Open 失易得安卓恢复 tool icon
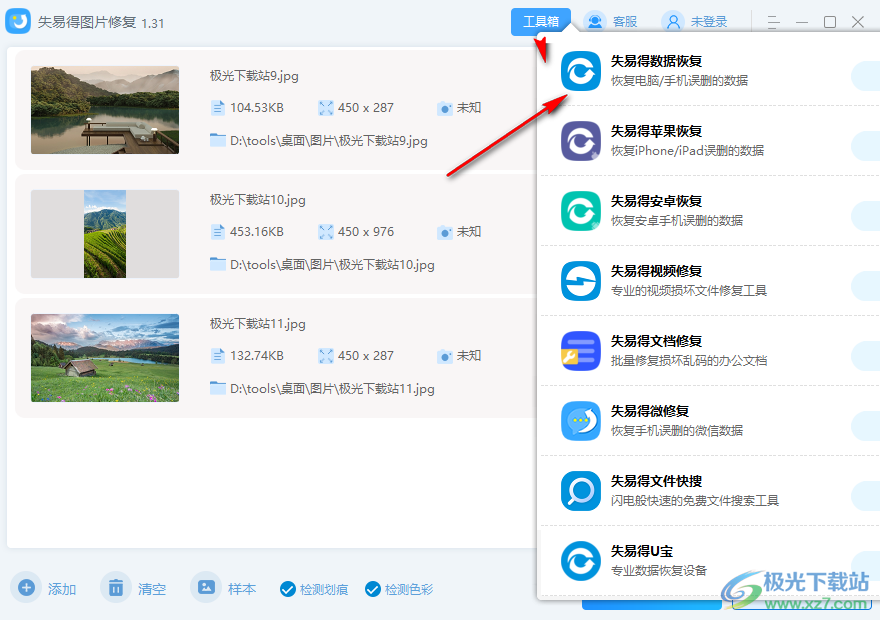Screen dimensions: 880x620 point(581,211)
